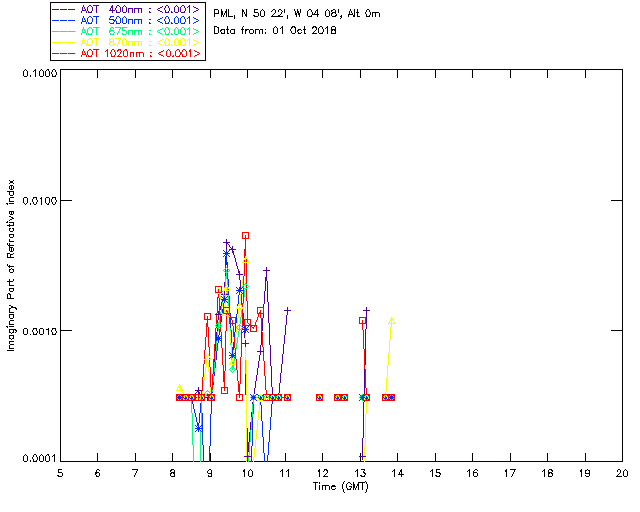The width and height of the screenshot is (640, 512).
Task: Click the AOT 1020nm red legend entry
Action: tap(128, 53)
